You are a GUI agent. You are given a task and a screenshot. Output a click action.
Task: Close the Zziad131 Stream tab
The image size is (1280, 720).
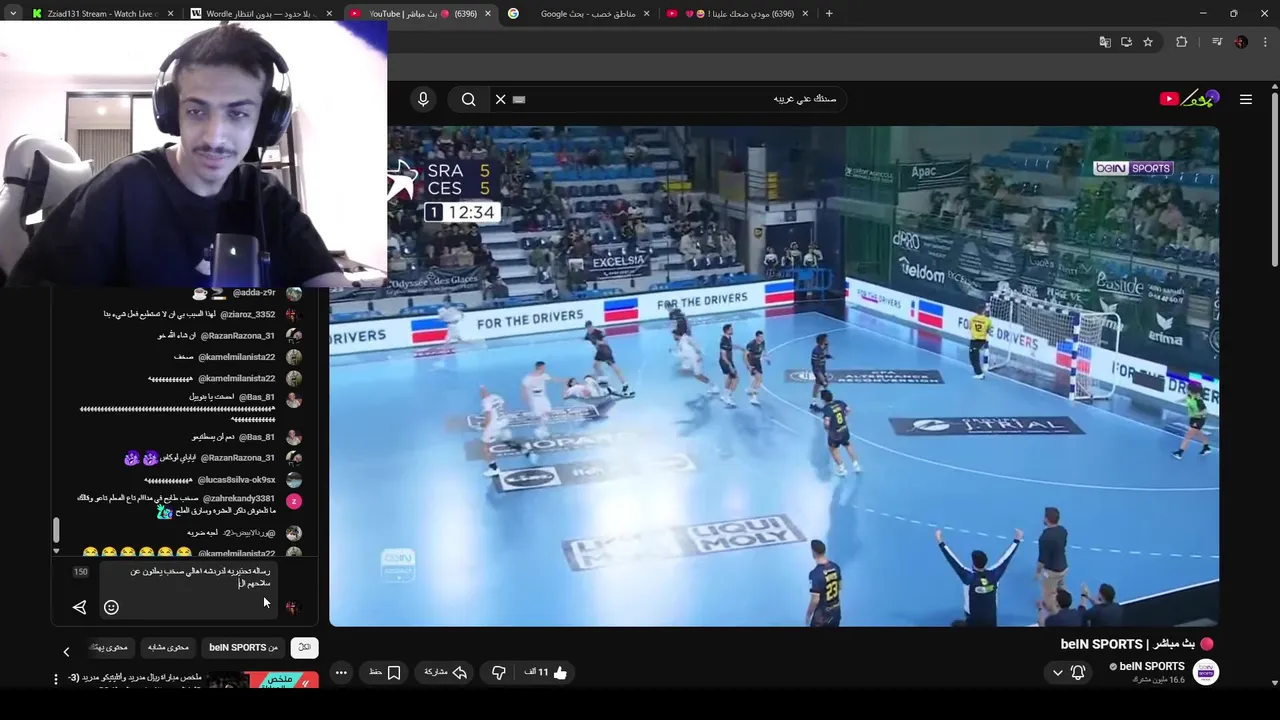pos(170,14)
